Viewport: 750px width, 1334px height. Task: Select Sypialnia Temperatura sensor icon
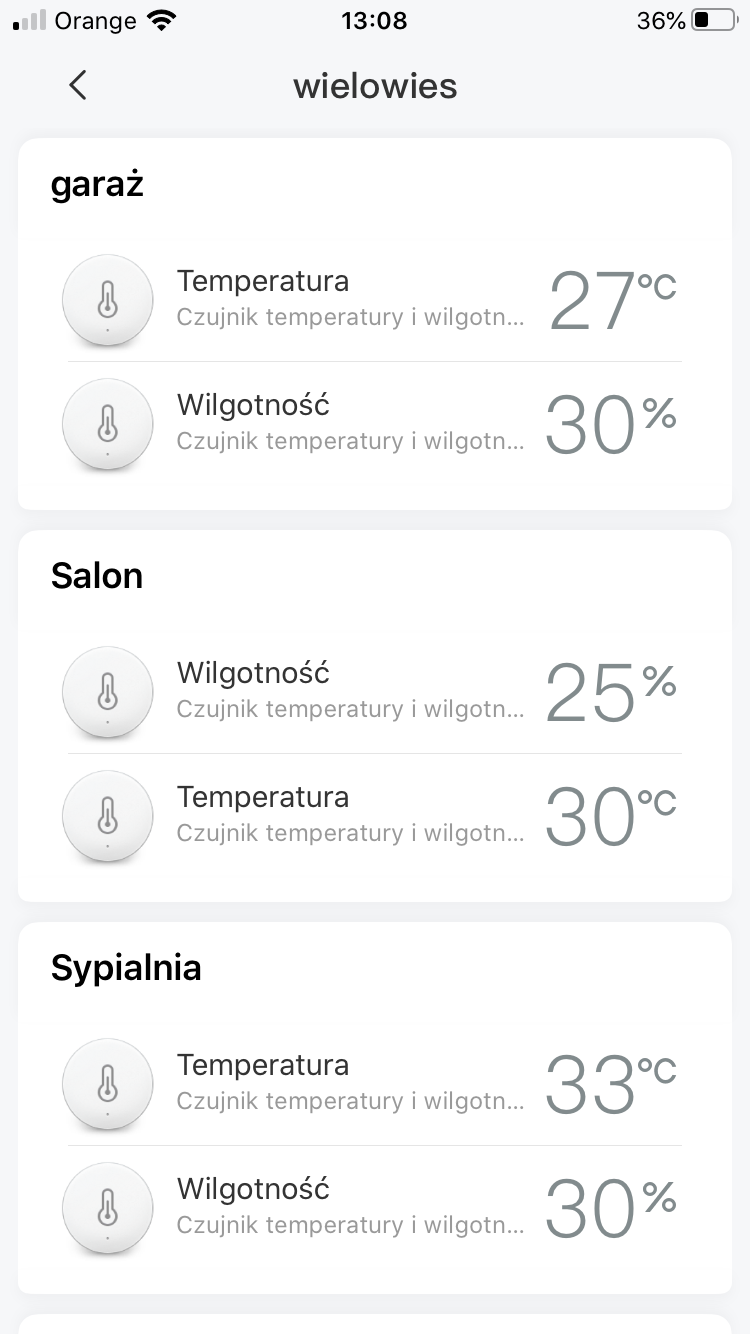[108, 1084]
